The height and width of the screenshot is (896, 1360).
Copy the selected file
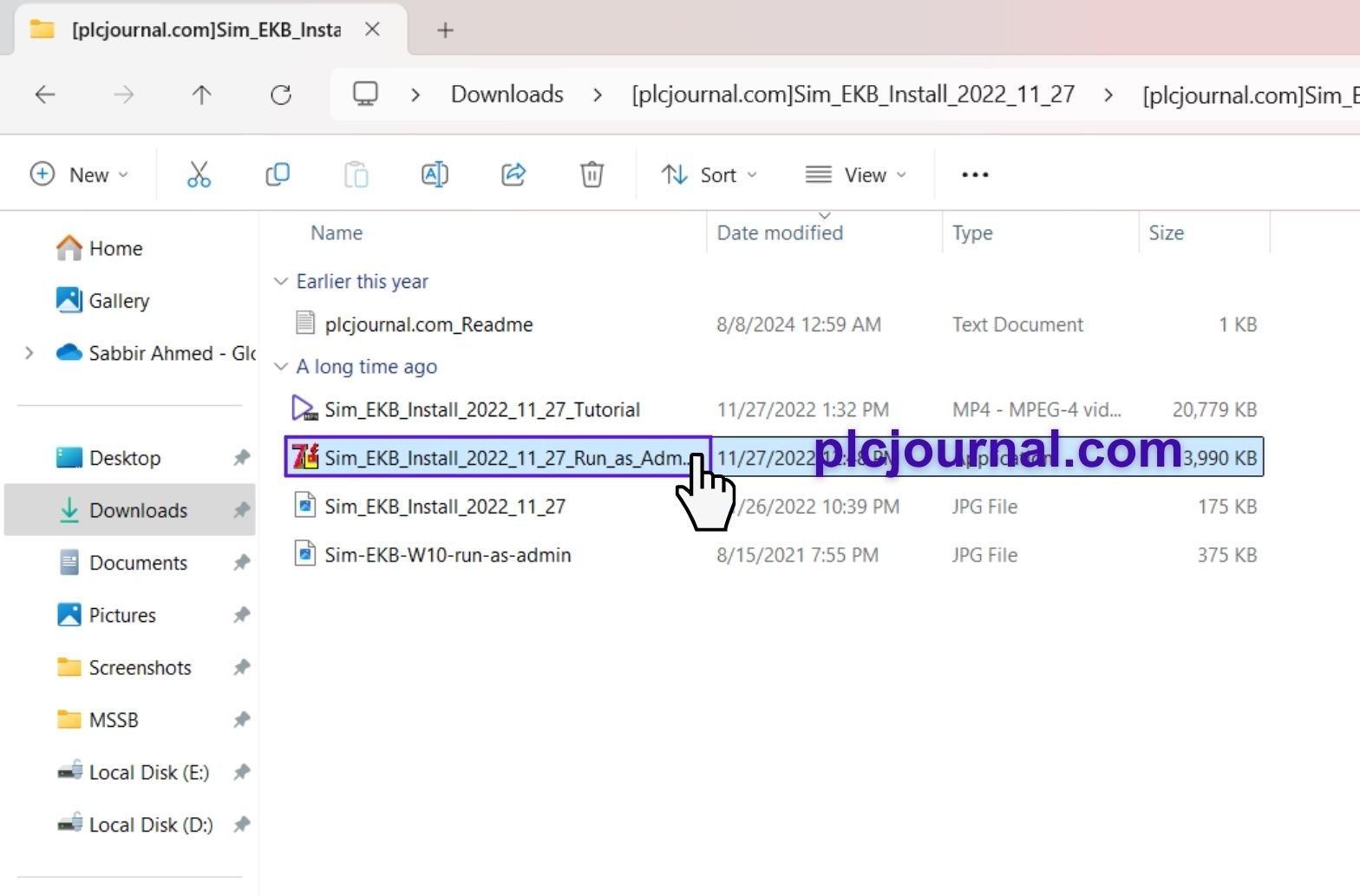tap(278, 174)
